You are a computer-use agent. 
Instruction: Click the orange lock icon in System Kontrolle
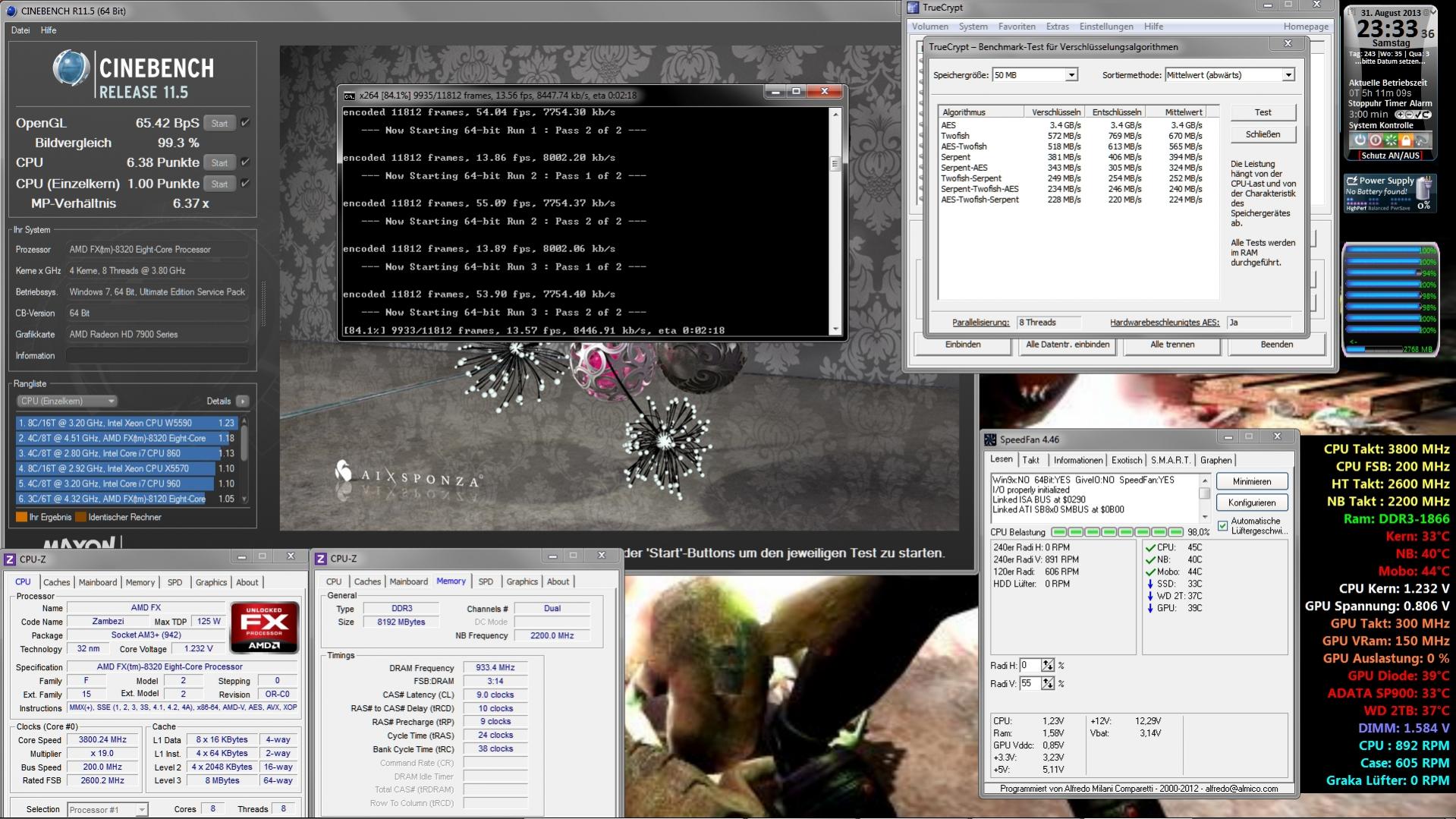click(1406, 140)
